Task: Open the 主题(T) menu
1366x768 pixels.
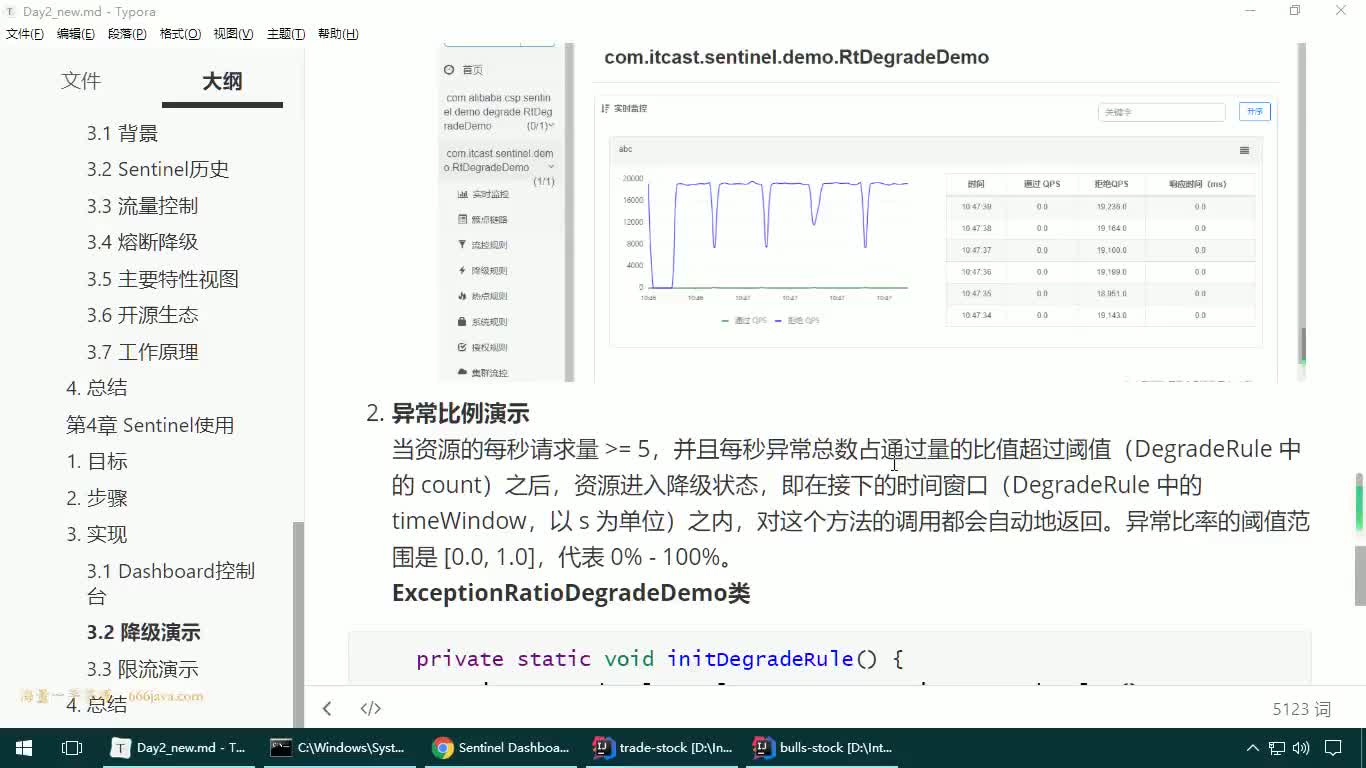Action: pos(286,33)
